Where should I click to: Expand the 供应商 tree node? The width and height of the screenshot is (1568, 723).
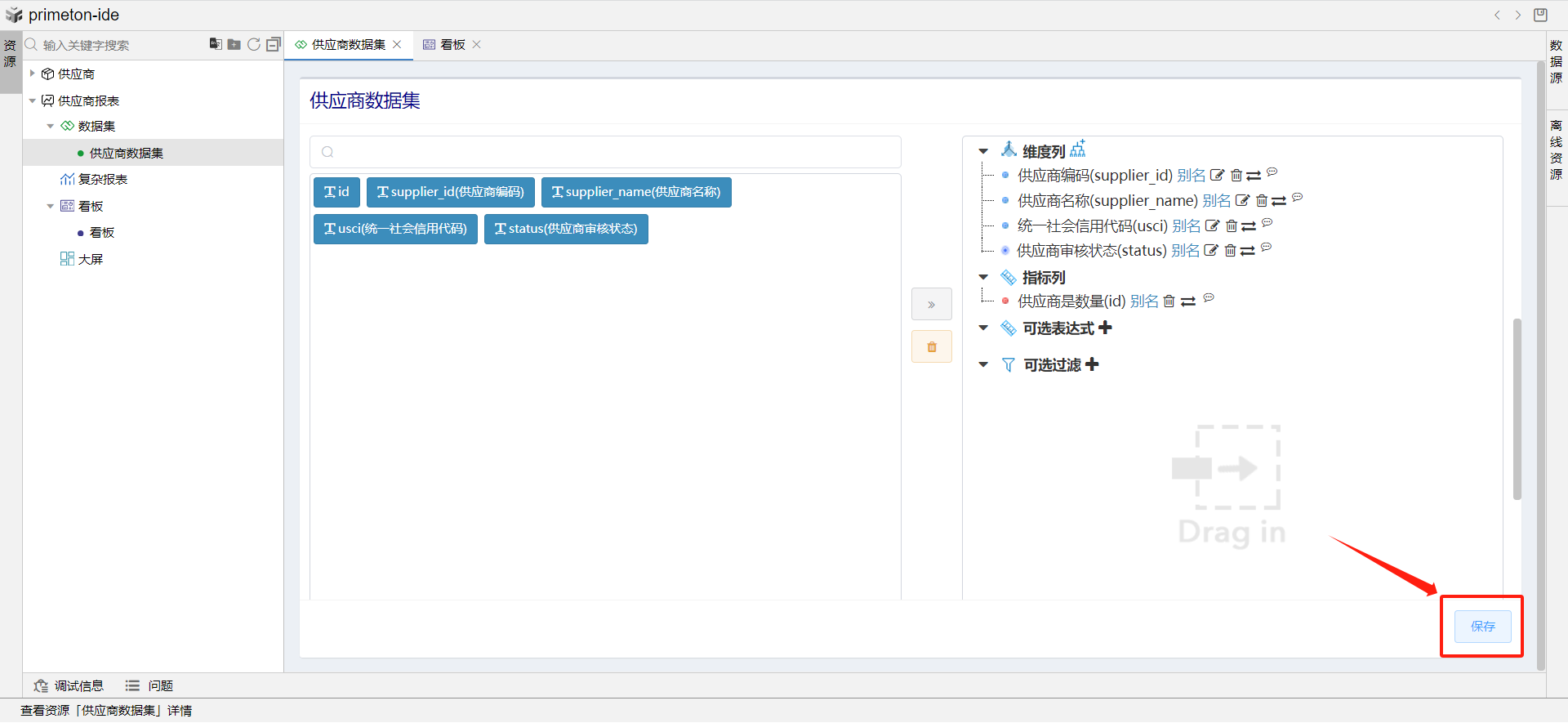[x=33, y=74]
